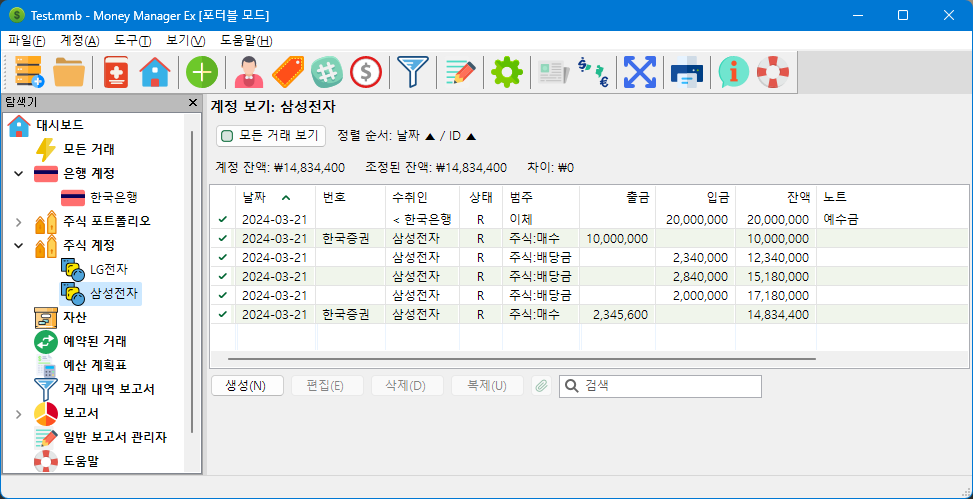Select the 삼성전자 account in navigator
This screenshot has width=973, height=499.
coord(115,292)
